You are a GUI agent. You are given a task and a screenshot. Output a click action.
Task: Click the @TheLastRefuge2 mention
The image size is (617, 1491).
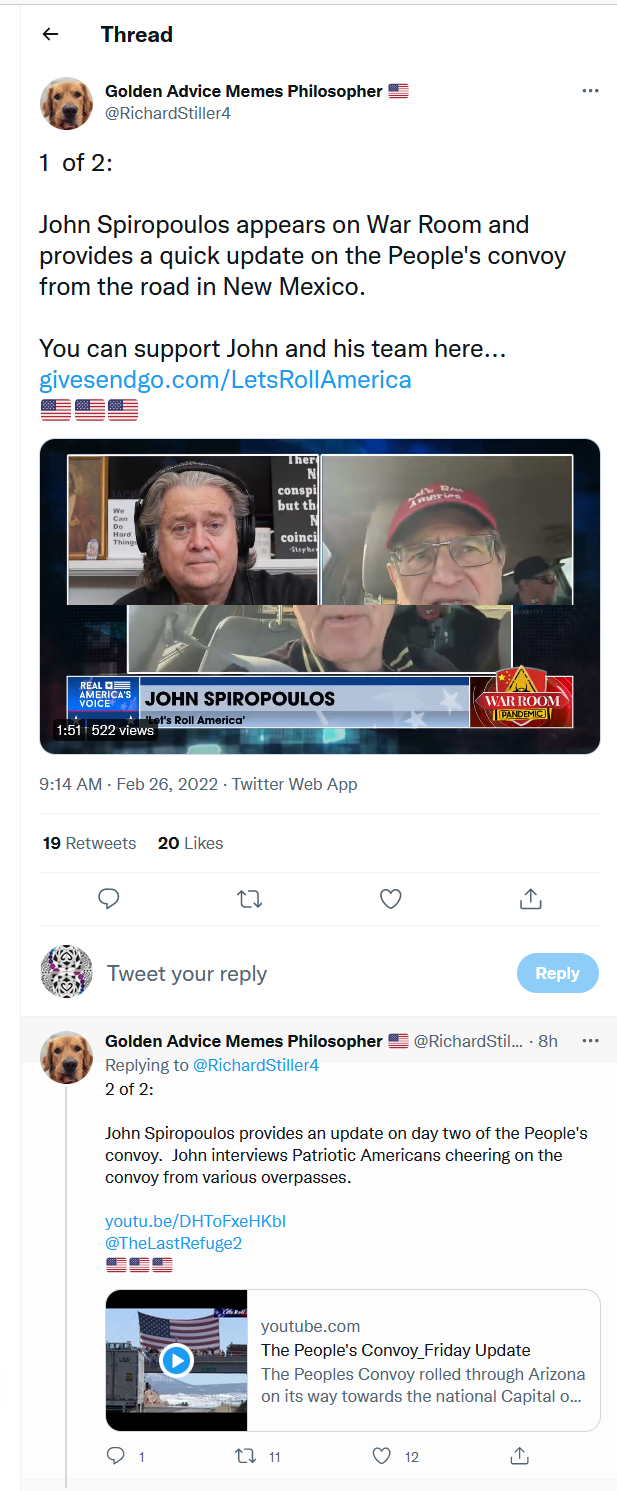click(x=173, y=1243)
